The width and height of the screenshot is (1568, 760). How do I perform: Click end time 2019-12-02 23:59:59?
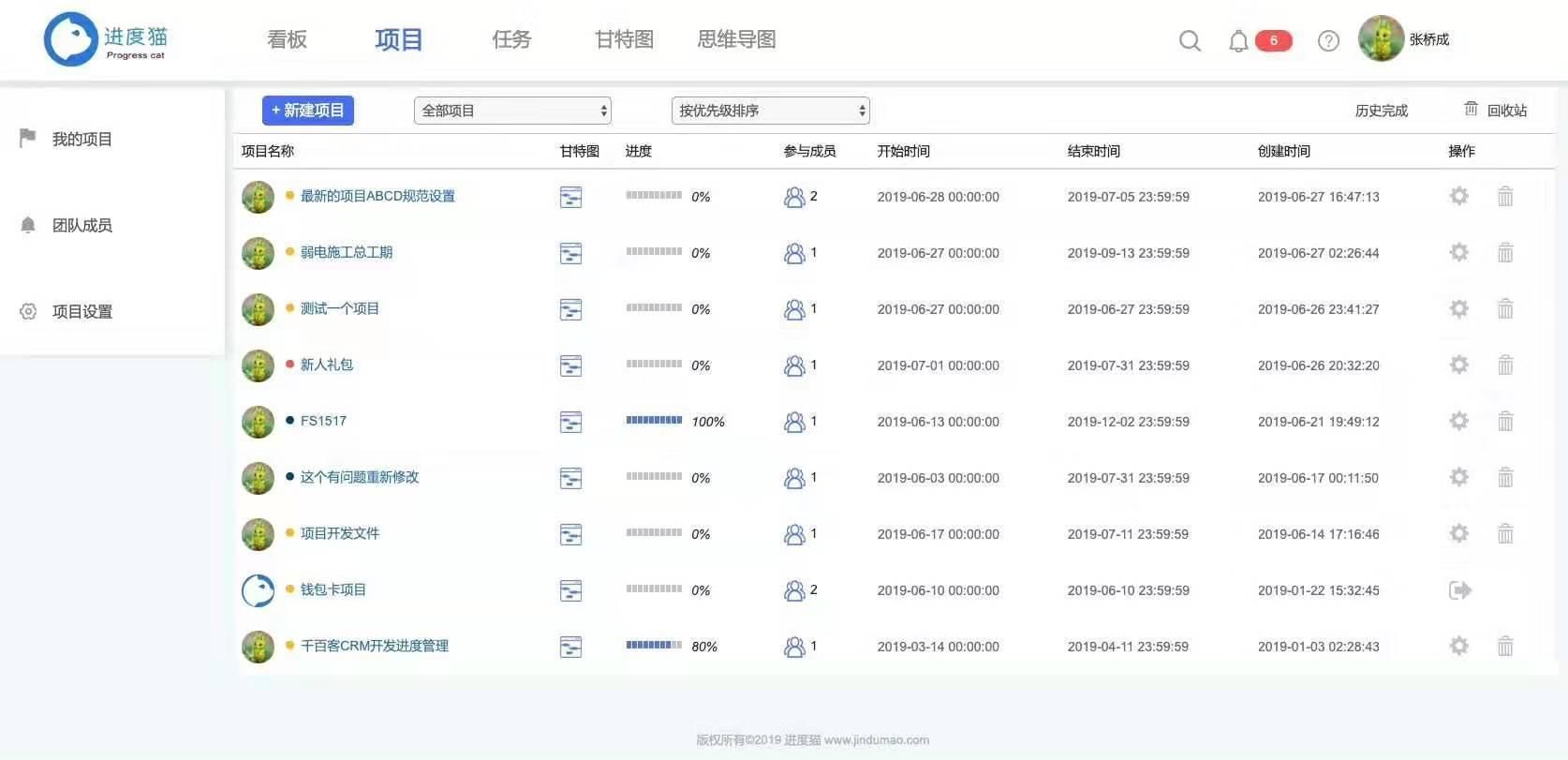tap(1129, 422)
